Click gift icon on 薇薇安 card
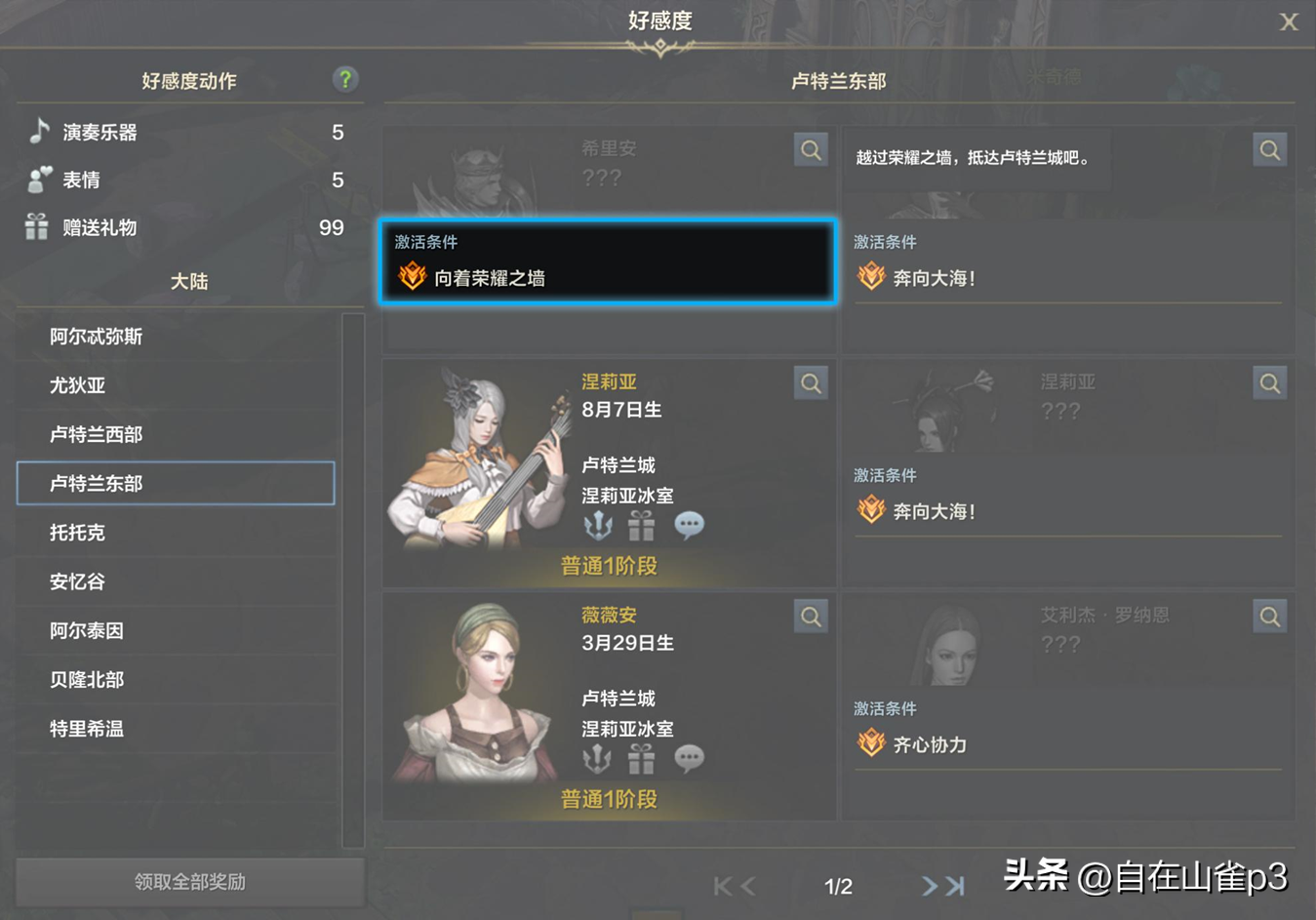Image resolution: width=1316 pixels, height=920 pixels. (x=641, y=758)
